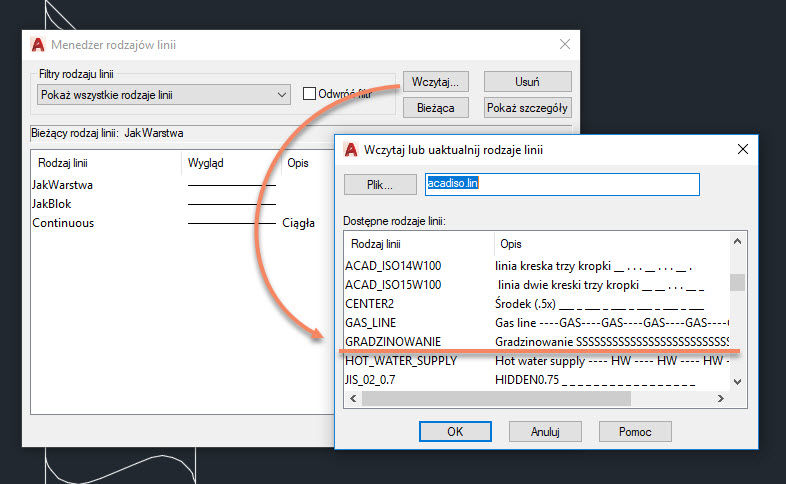
Task: Click the Gradzinowanie SSSS description text
Action: tap(612, 342)
